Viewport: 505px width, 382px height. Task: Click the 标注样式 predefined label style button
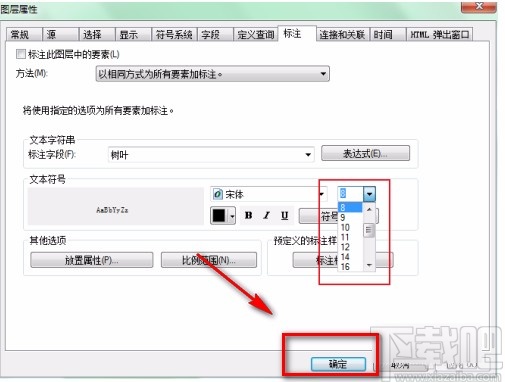click(x=315, y=260)
